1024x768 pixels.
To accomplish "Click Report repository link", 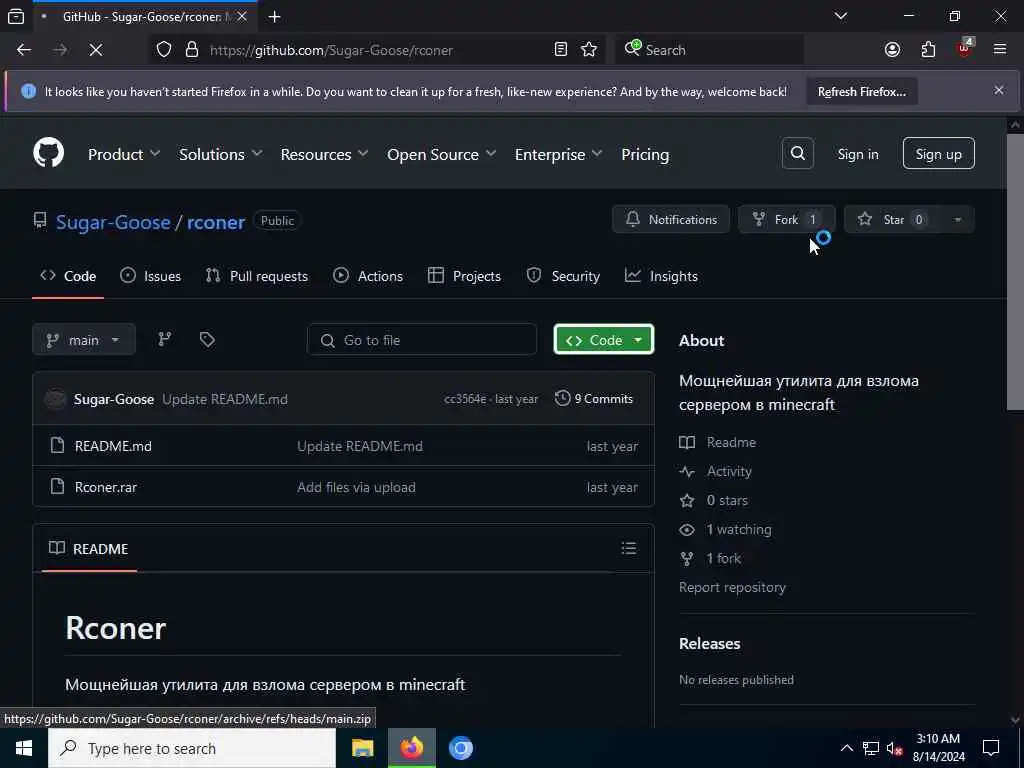I will [x=732, y=587].
